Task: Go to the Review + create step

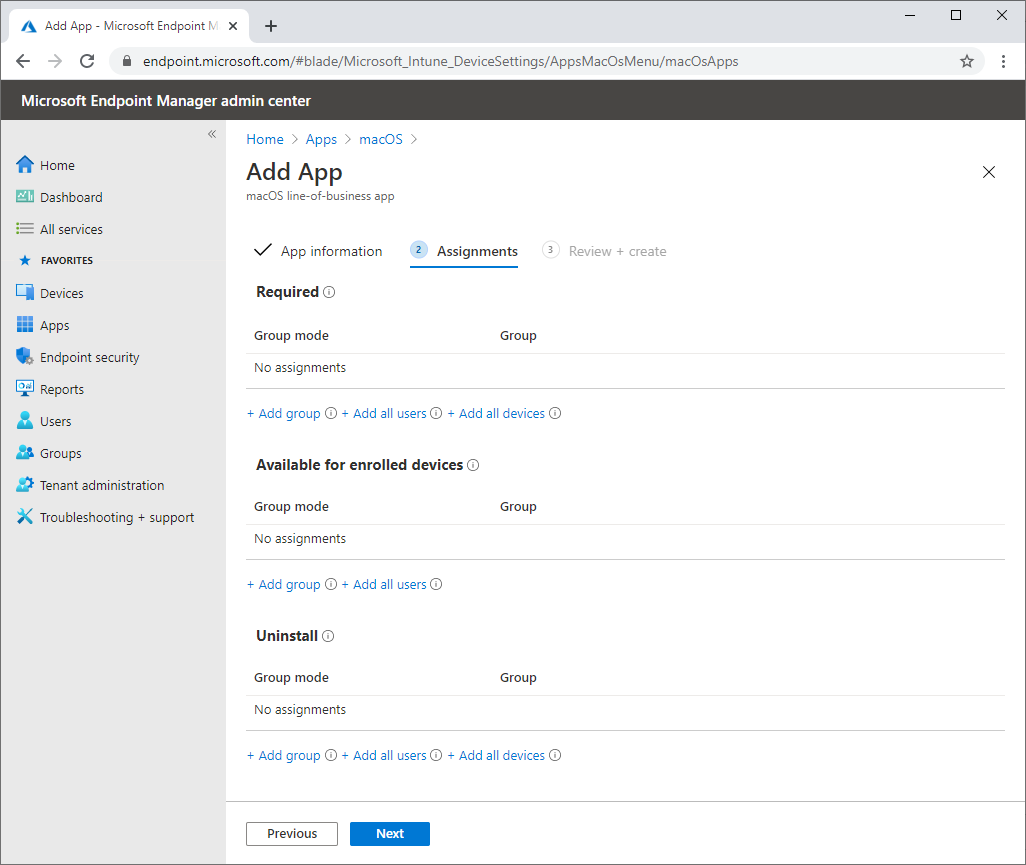Action: (604, 251)
